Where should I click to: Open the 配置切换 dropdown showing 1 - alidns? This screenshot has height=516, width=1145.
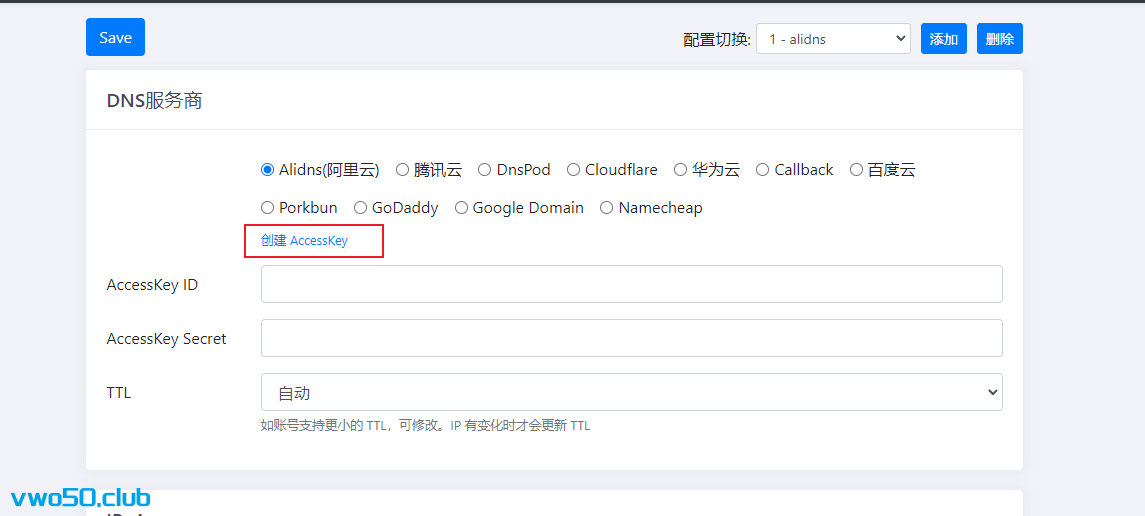pyautogui.click(x=833, y=39)
